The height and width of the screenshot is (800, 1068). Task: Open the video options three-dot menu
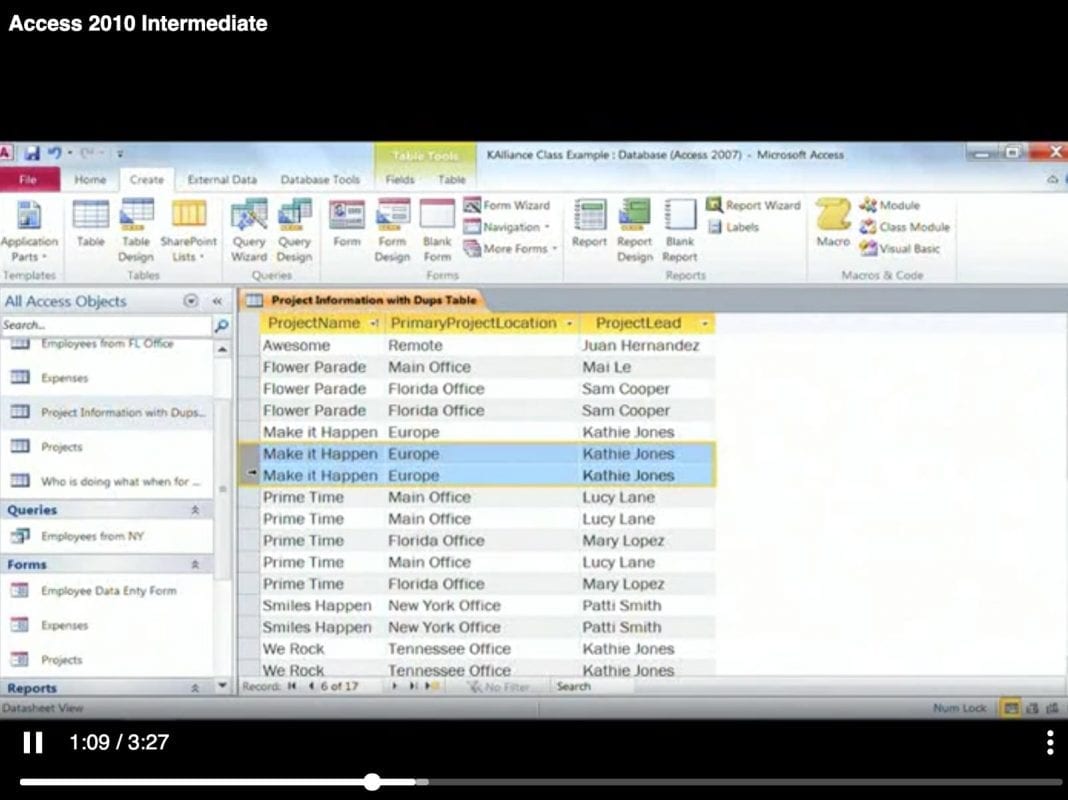coord(1050,742)
